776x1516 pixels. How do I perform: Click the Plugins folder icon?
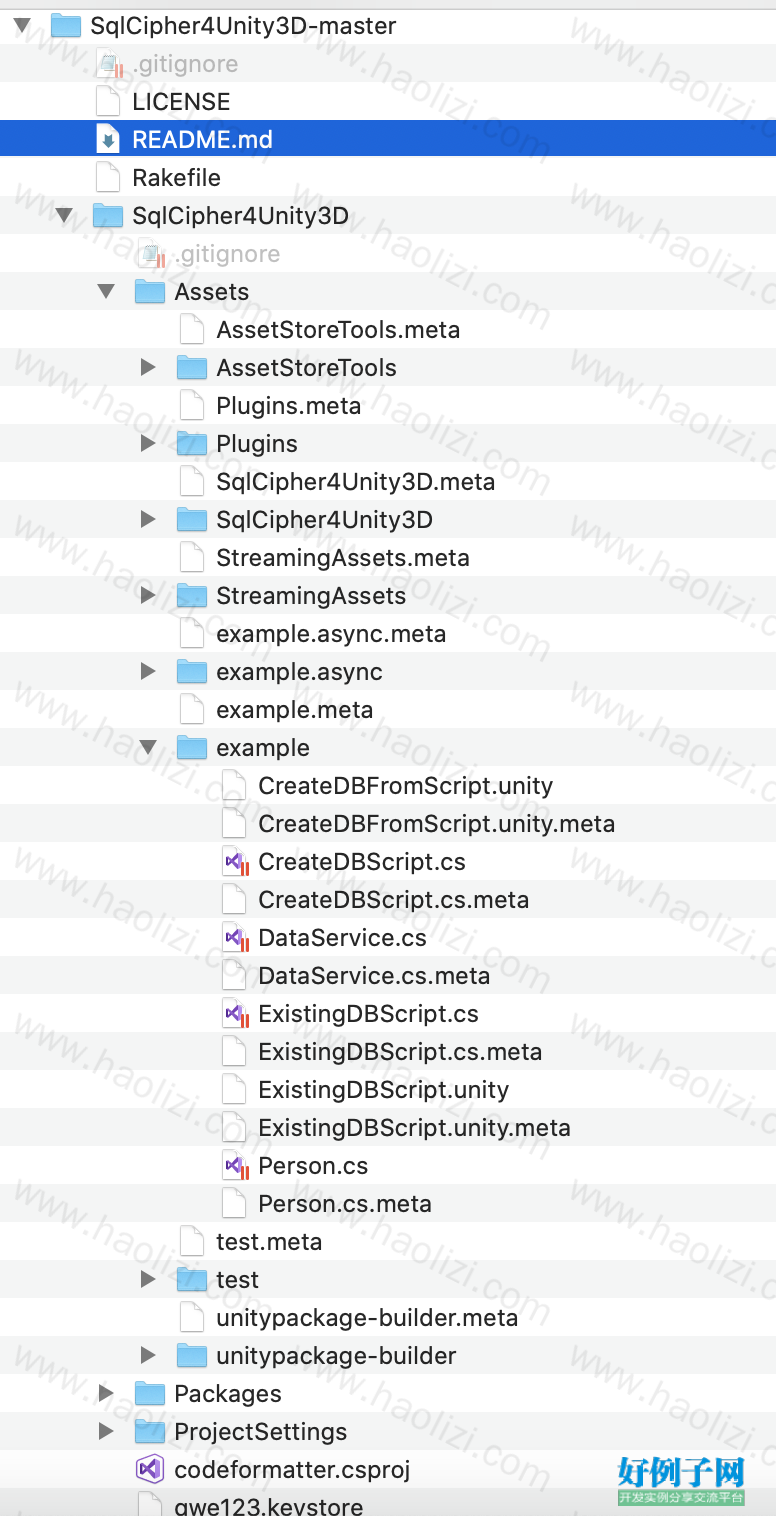192,444
